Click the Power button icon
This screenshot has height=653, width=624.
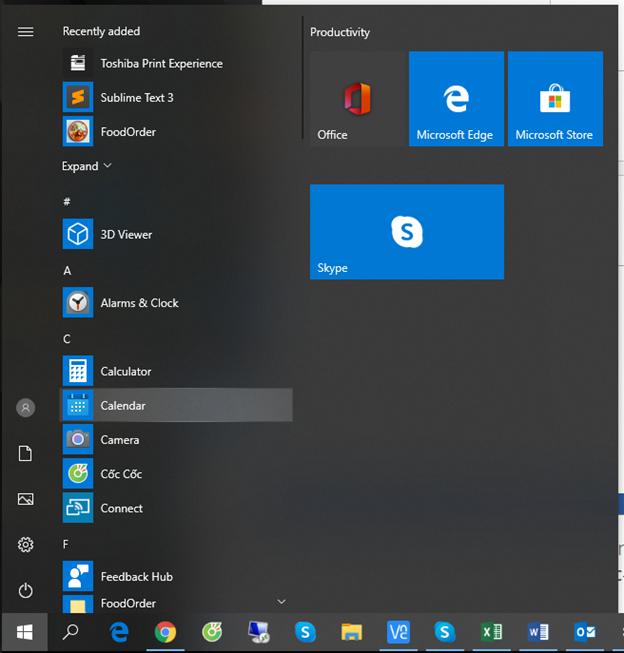(x=25, y=591)
